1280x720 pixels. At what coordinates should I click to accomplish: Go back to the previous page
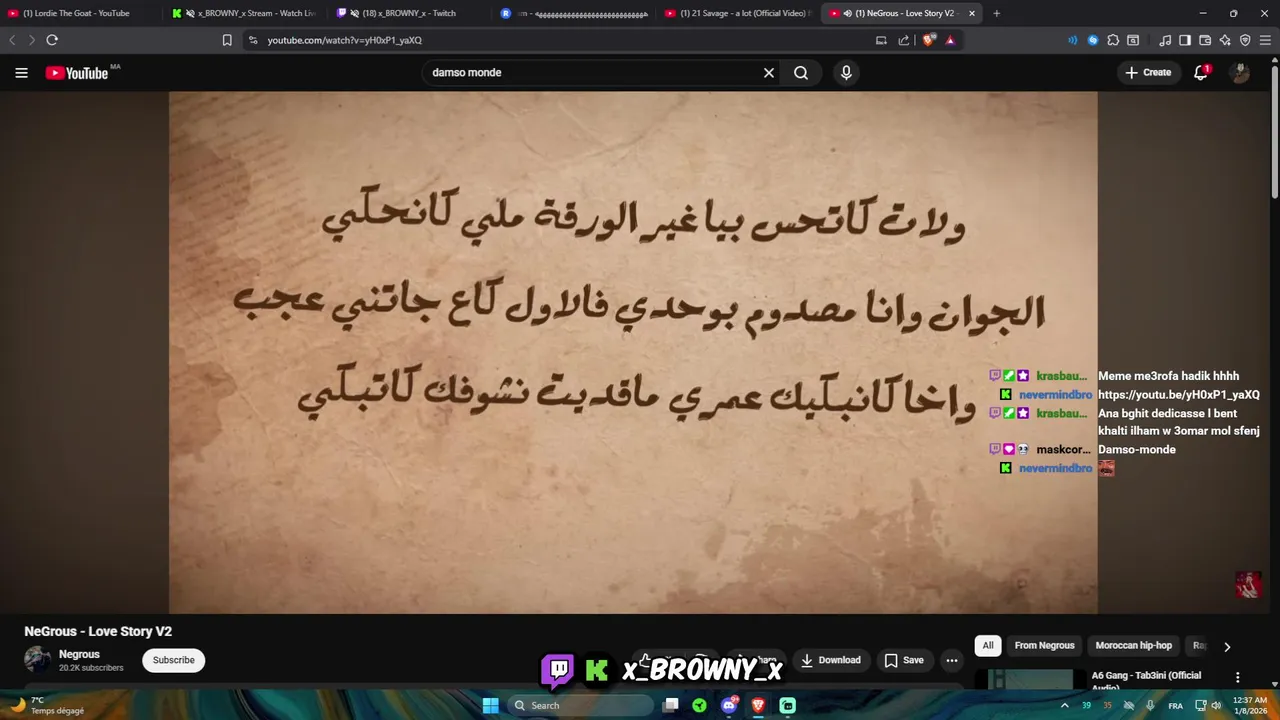(x=12, y=40)
